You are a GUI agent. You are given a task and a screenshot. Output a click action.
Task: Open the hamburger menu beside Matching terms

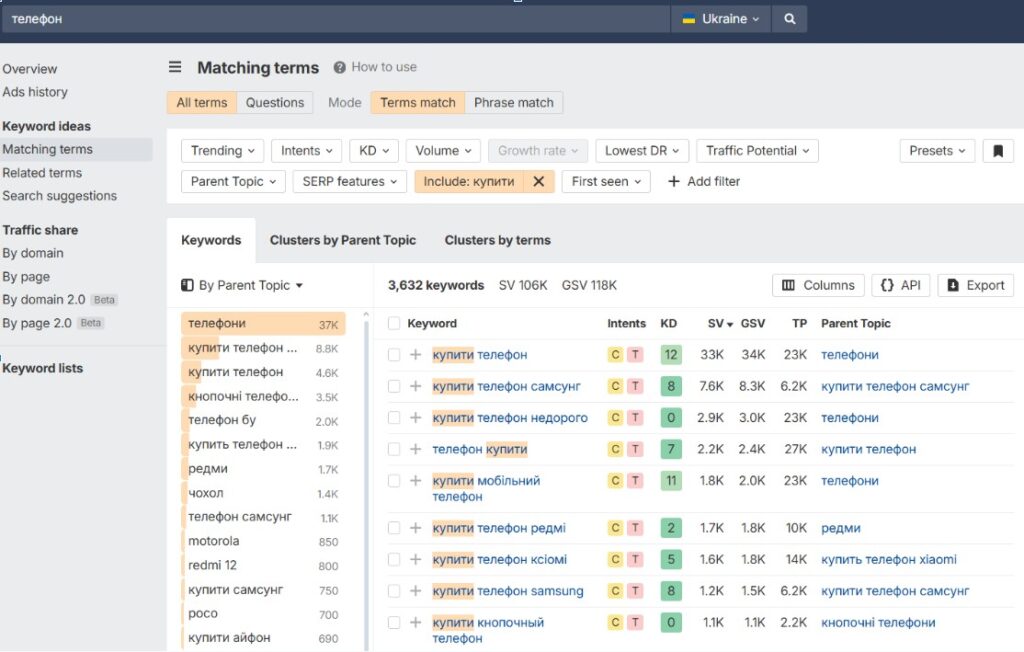(x=175, y=67)
